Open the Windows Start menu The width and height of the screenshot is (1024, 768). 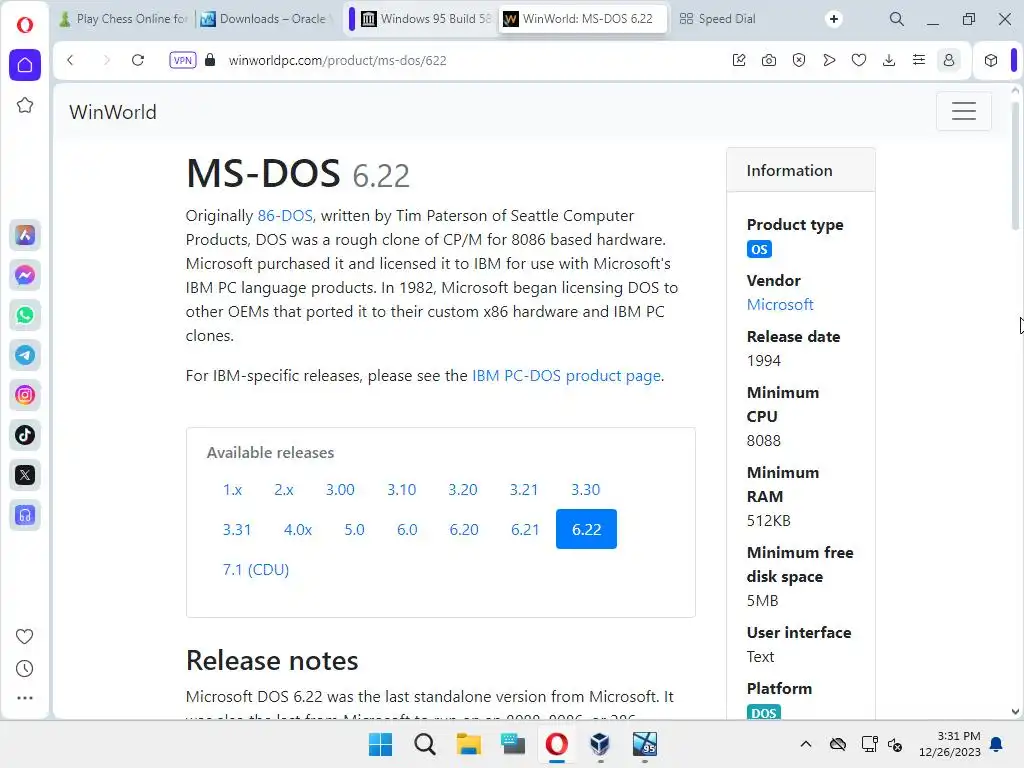(380, 744)
